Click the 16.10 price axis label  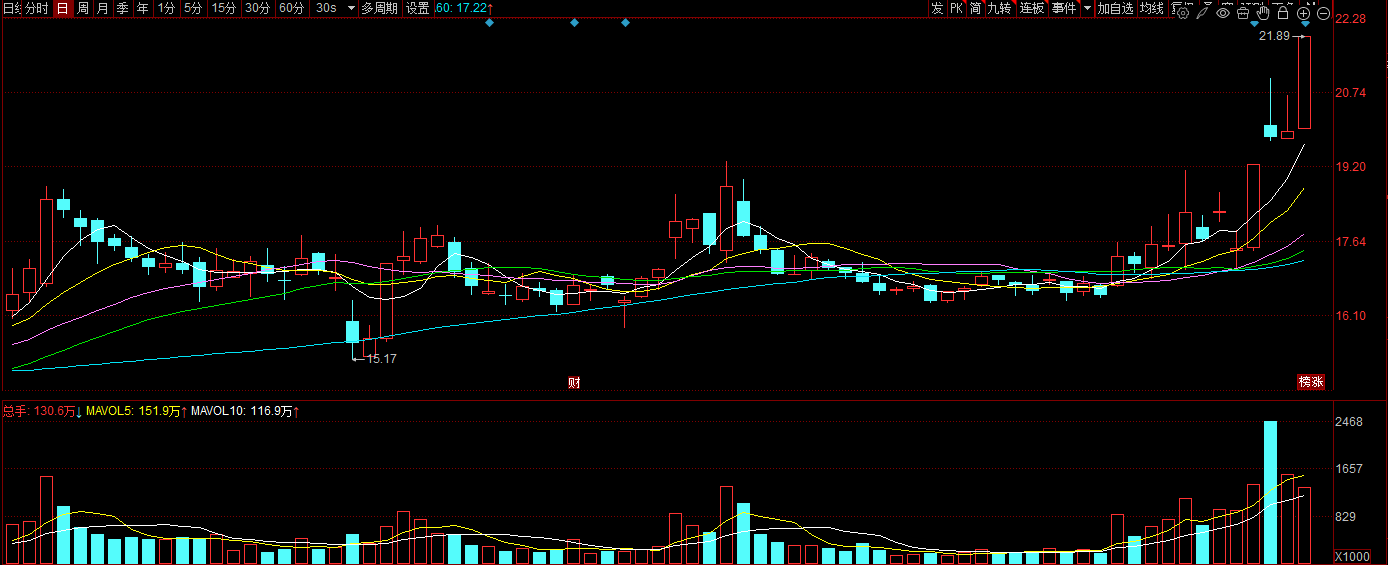(x=1351, y=316)
